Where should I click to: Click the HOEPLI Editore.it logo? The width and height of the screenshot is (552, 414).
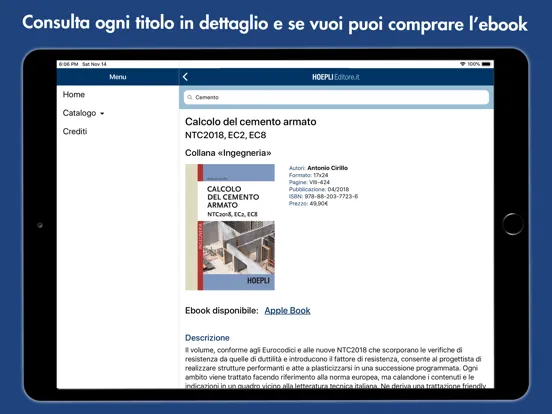tap(335, 77)
